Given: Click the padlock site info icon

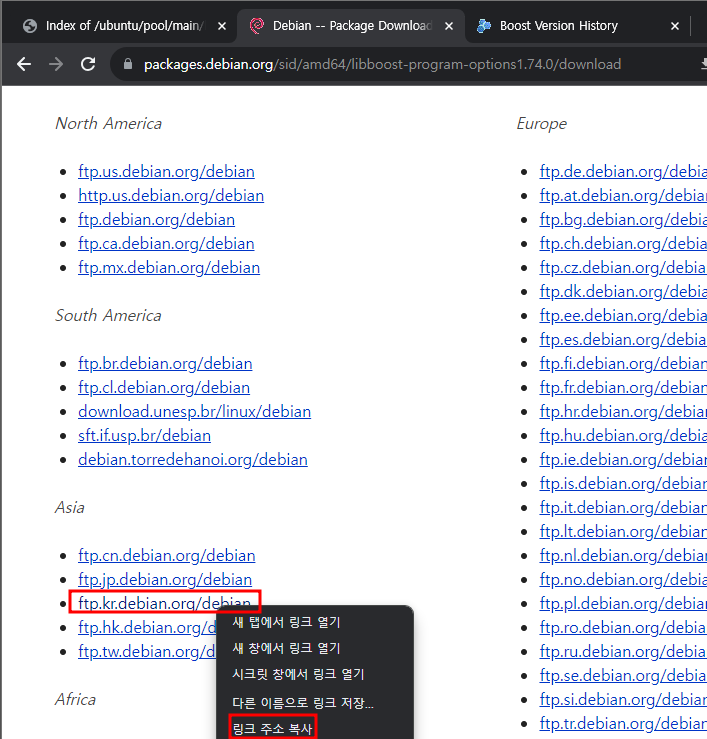Looking at the screenshot, I should 127,65.
